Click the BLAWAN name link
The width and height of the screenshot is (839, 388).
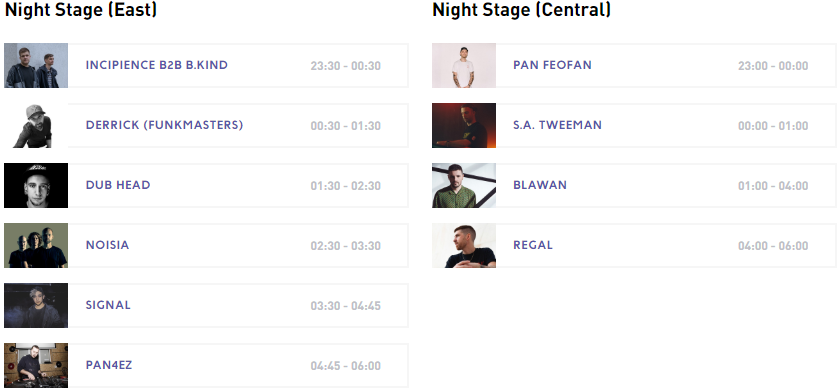[x=540, y=185]
